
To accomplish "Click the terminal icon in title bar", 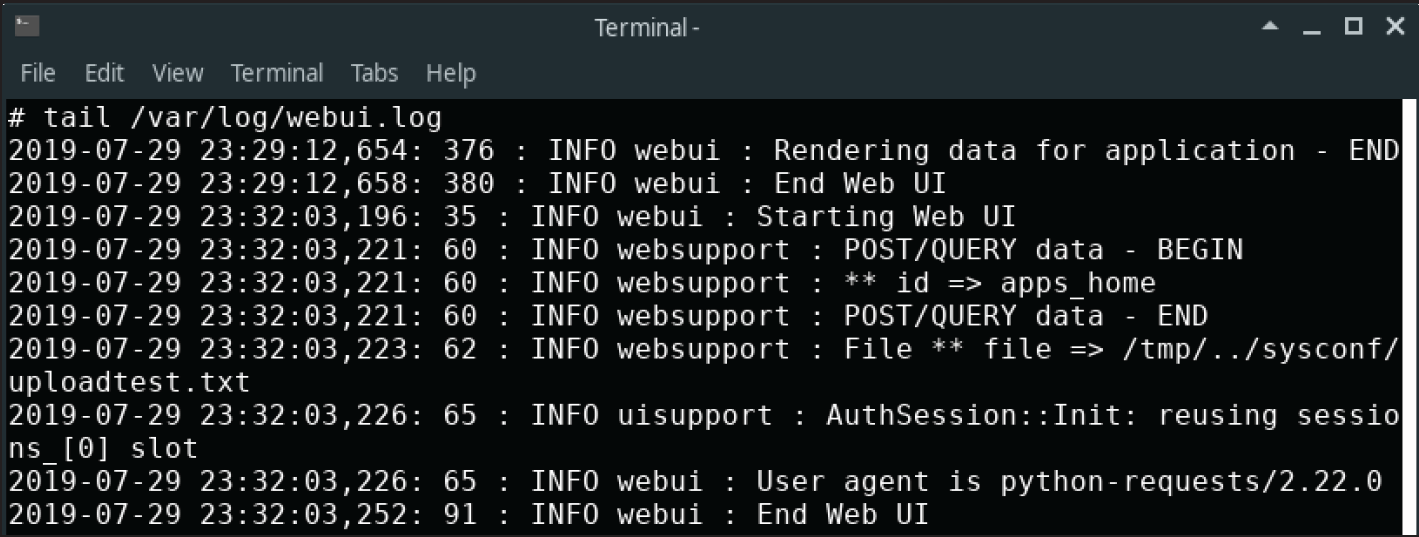I will click(x=27, y=26).
